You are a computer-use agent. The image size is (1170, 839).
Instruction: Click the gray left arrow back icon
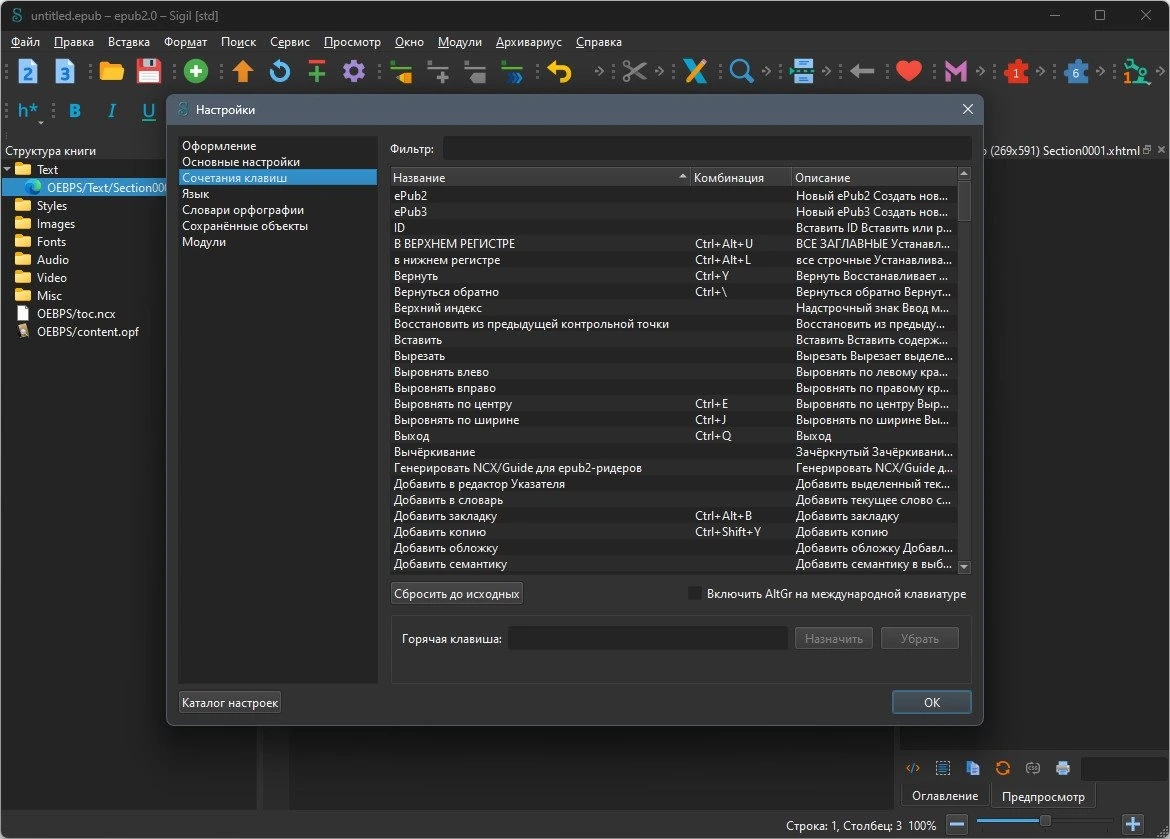point(862,72)
